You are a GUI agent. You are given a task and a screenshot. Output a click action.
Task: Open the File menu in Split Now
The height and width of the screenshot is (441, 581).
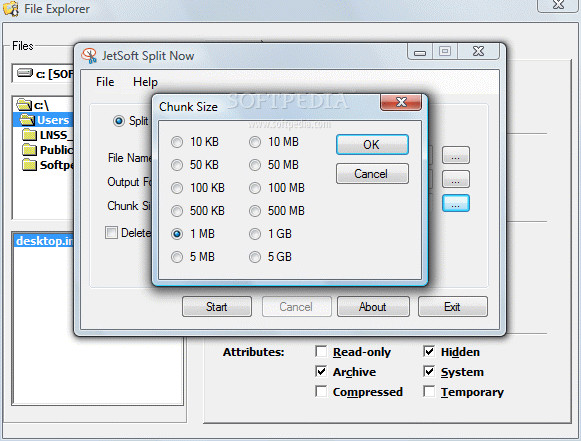coord(105,82)
